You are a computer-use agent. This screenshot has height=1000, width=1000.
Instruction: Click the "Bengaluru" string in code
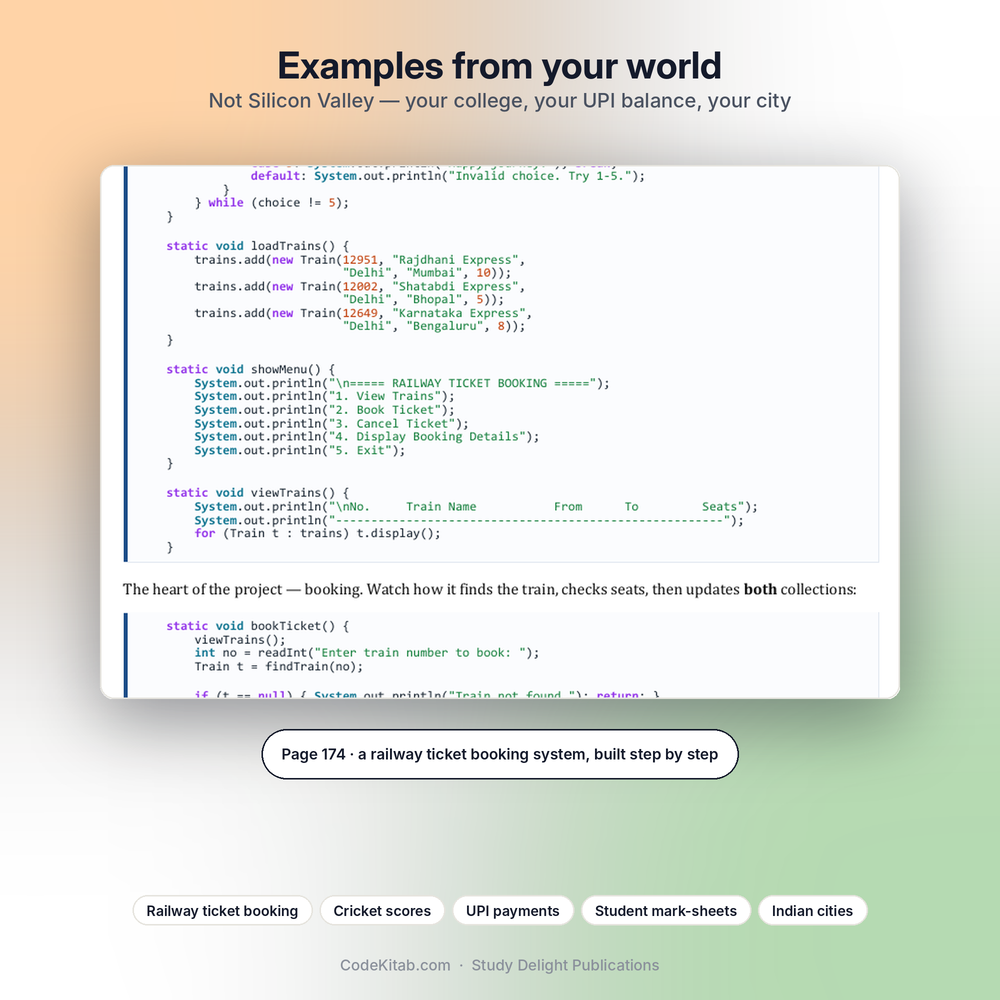pos(445,326)
